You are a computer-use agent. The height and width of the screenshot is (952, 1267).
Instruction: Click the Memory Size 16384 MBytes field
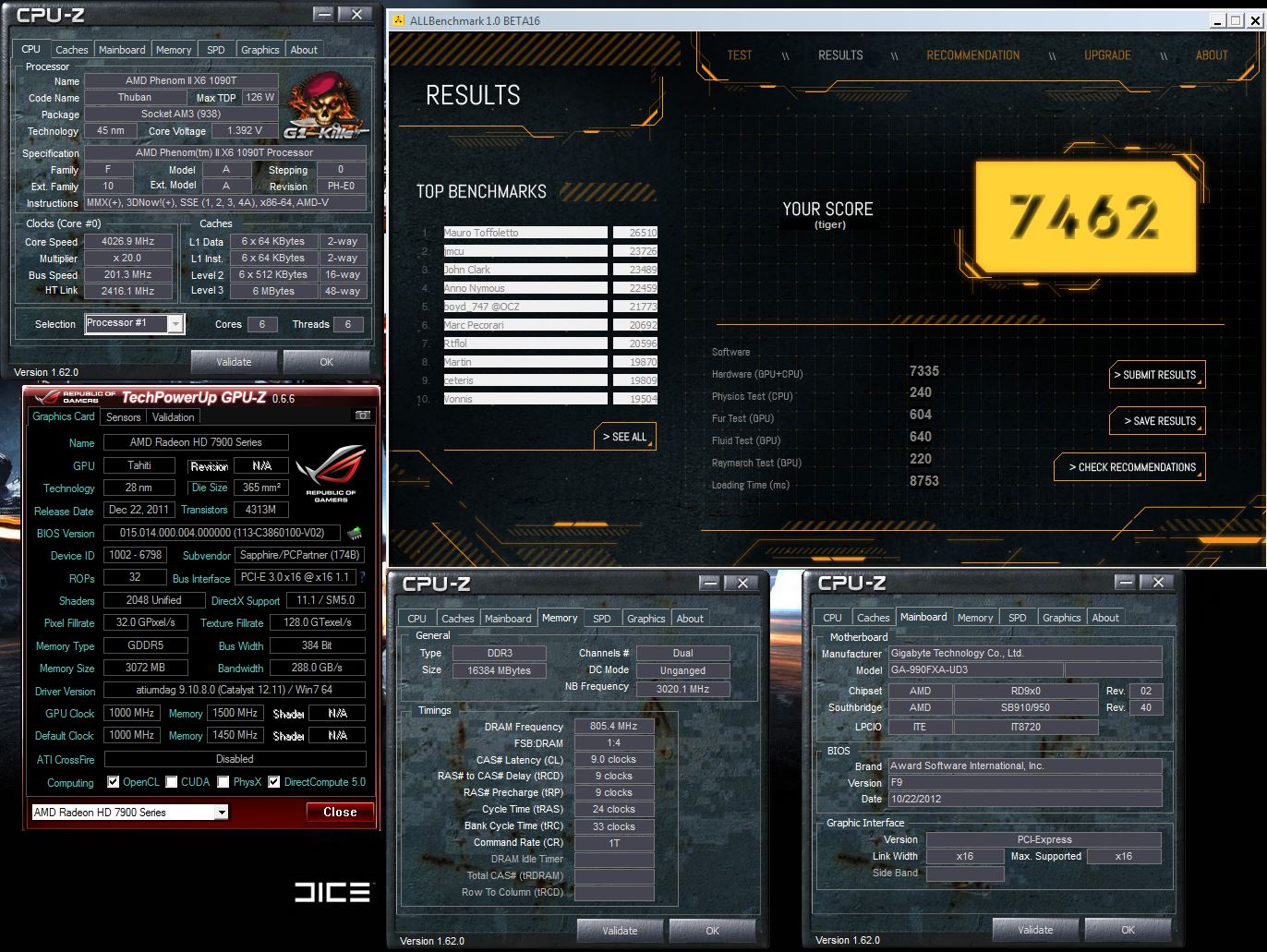(x=500, y=671)
